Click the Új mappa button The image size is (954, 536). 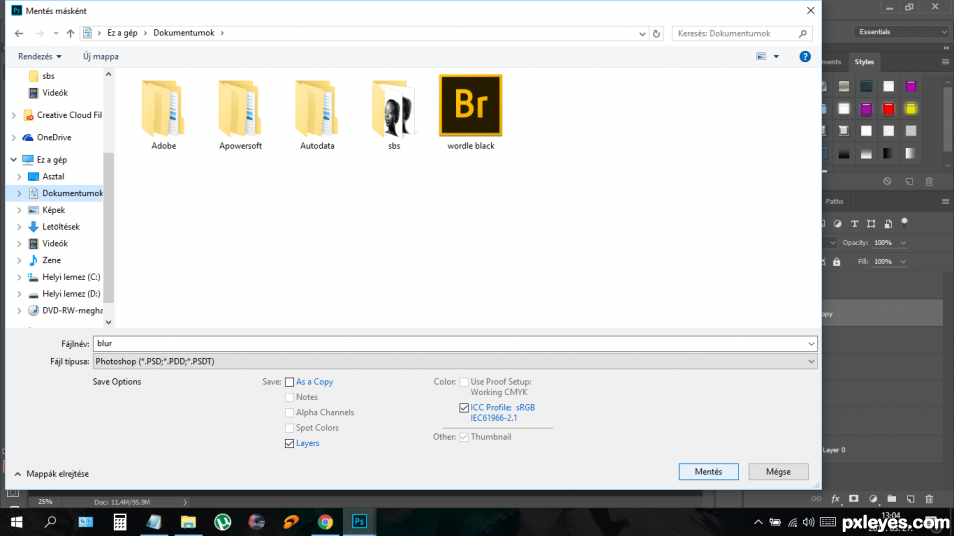click(101, 57)
